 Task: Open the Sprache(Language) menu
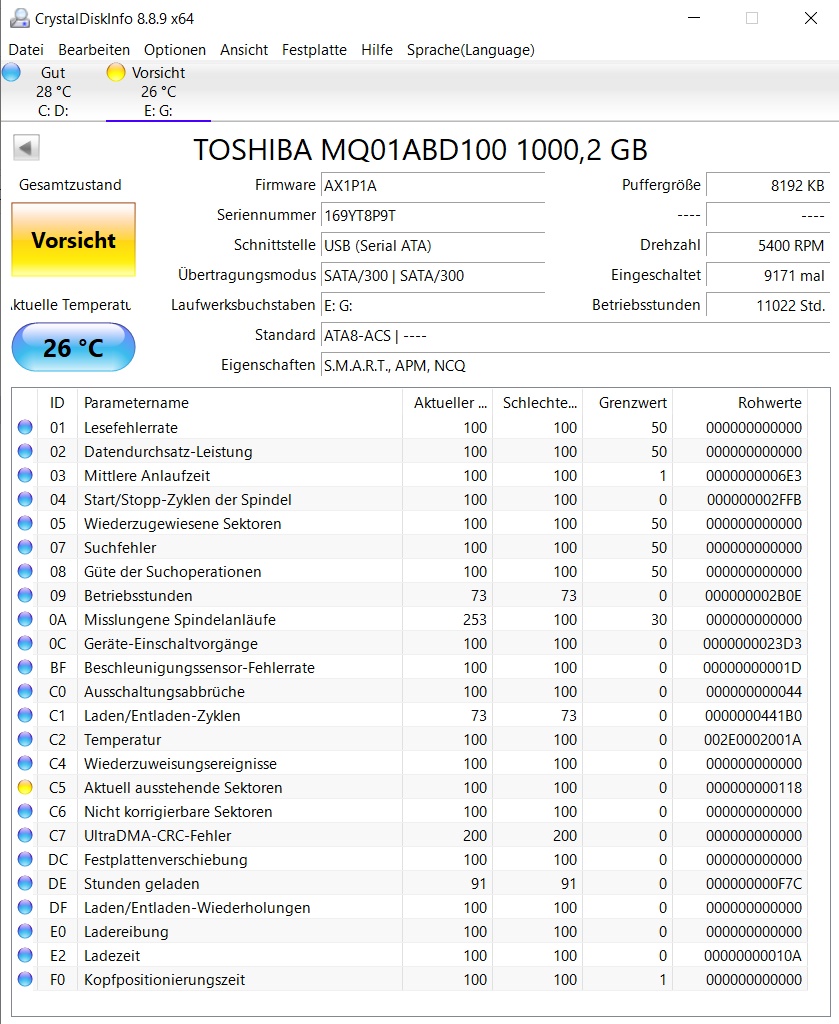click(471, 50)
